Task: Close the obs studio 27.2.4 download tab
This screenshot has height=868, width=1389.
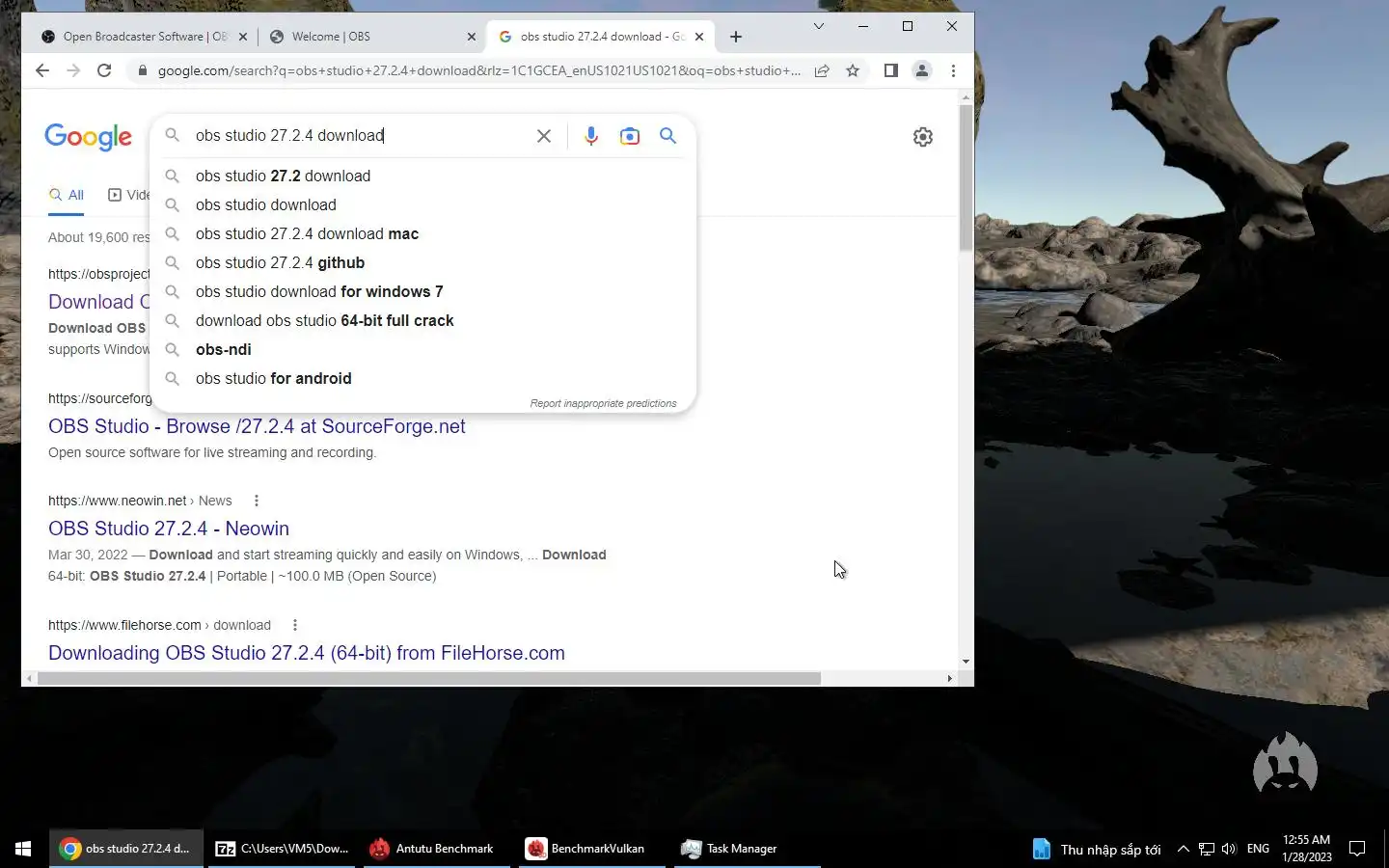Action: [699, 37]
